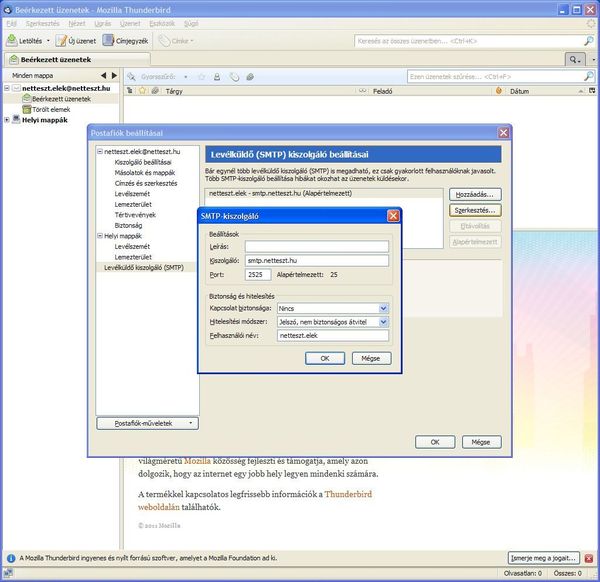Click the search magnifier button at tab bar right
The width and height of the screenshot is (600, 582).
point(576,60)
